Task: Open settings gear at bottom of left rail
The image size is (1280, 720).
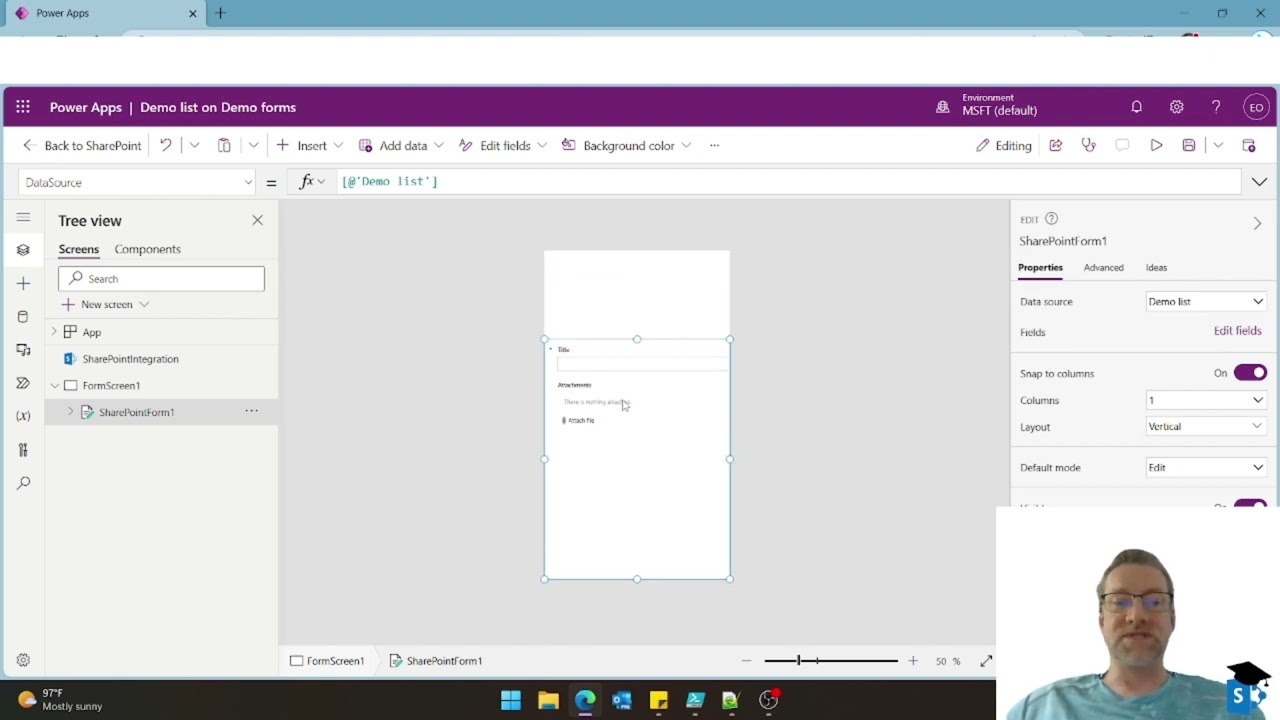Action: click(x=23, y=660)
